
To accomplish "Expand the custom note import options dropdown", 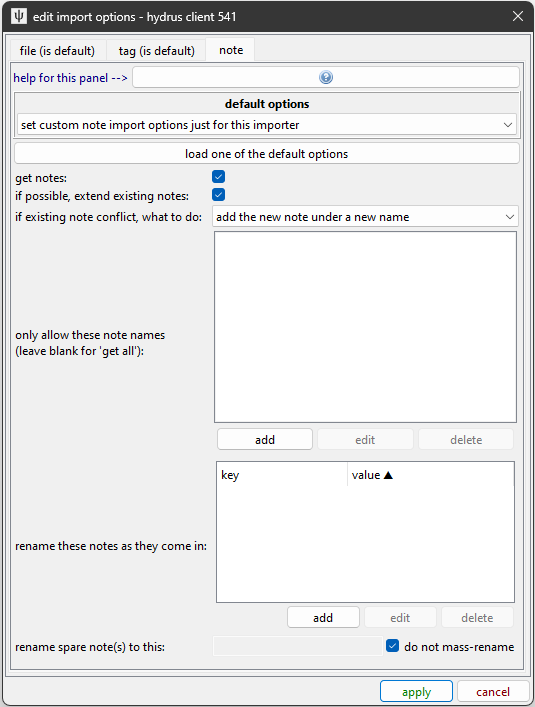I will tap(267, 125).
